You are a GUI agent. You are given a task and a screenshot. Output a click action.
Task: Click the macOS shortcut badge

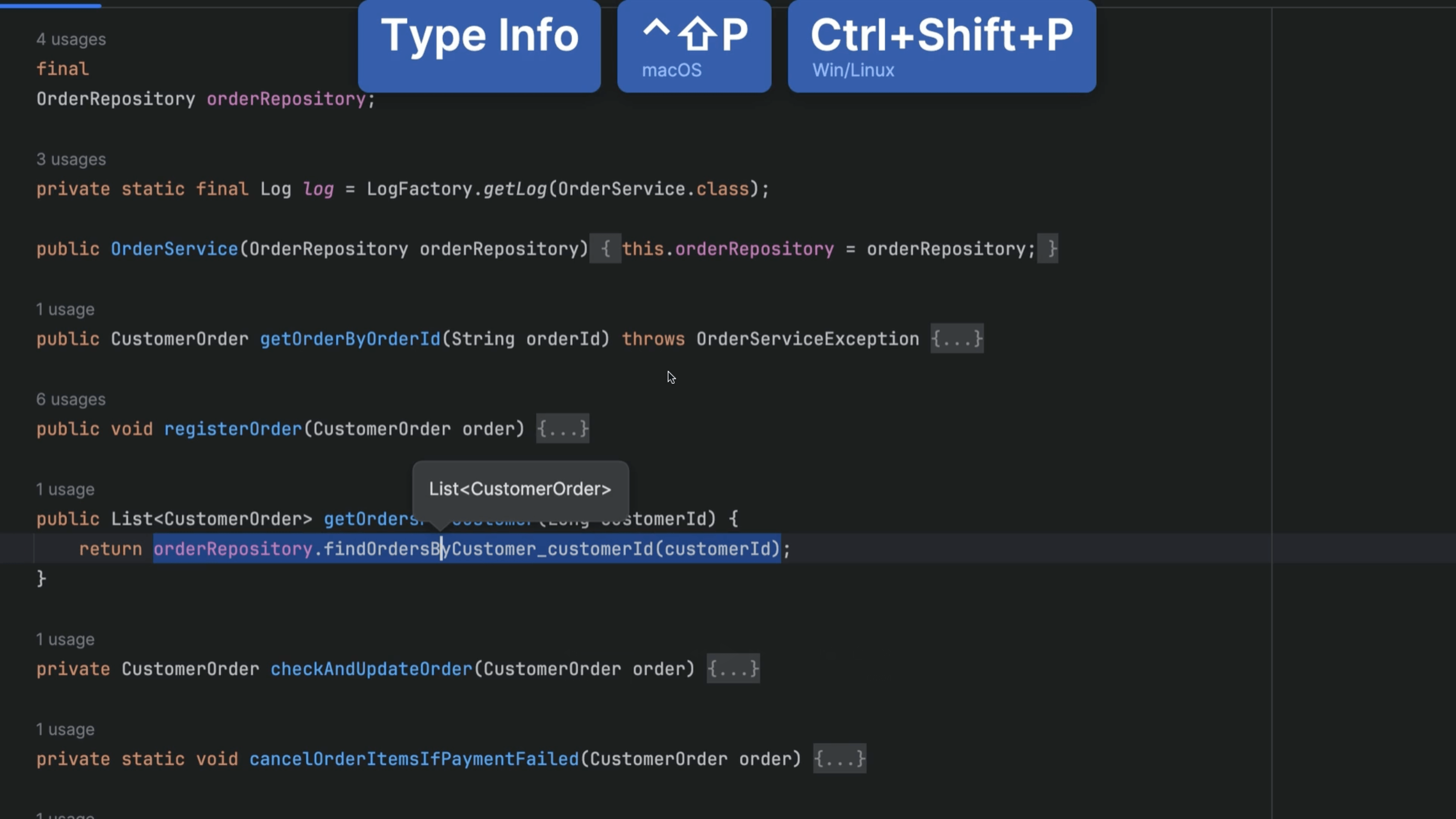694,45
